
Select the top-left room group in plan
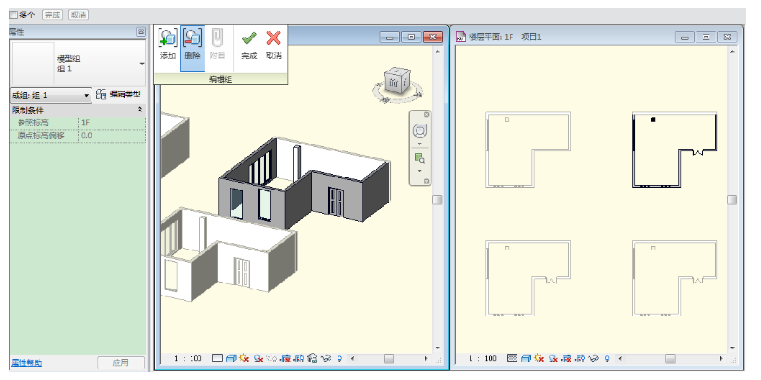(x=528, y=149)
